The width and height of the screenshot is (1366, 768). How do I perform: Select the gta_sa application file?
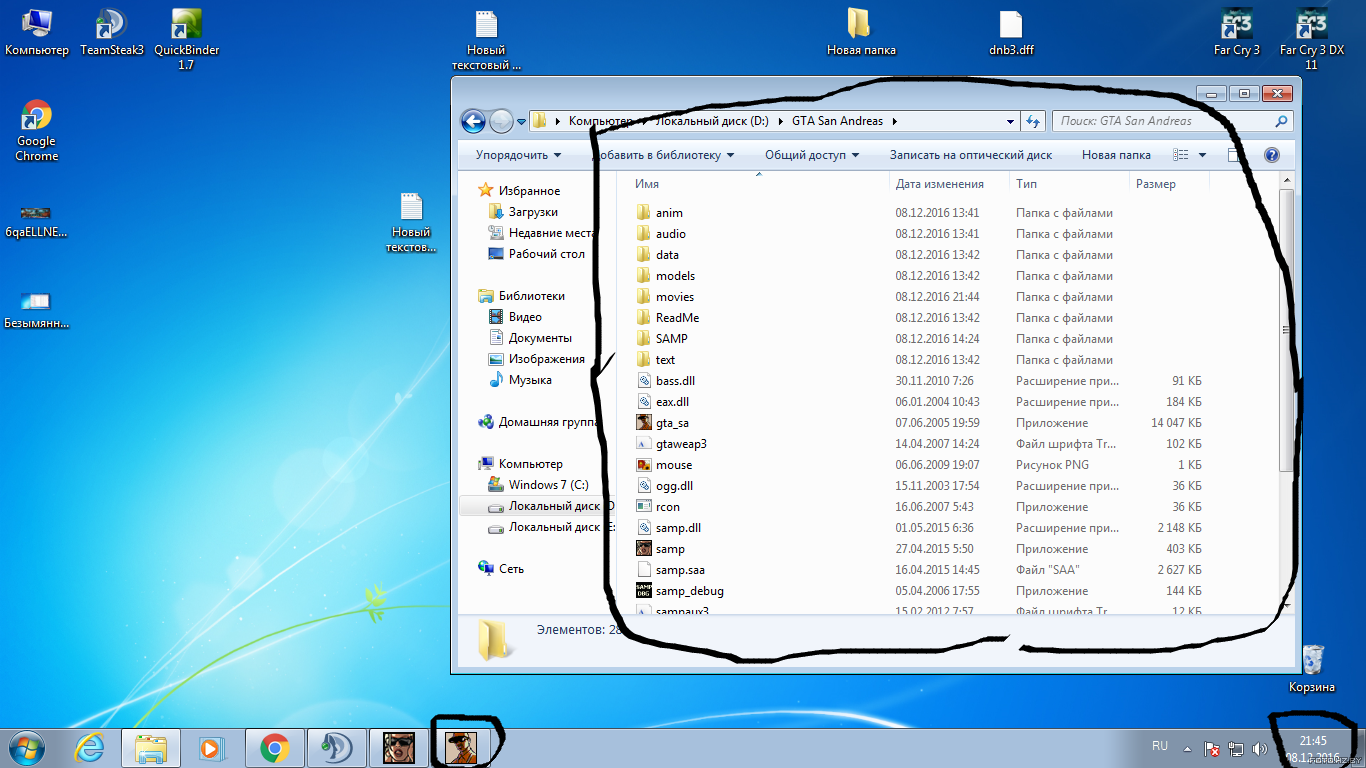[672, 423]
